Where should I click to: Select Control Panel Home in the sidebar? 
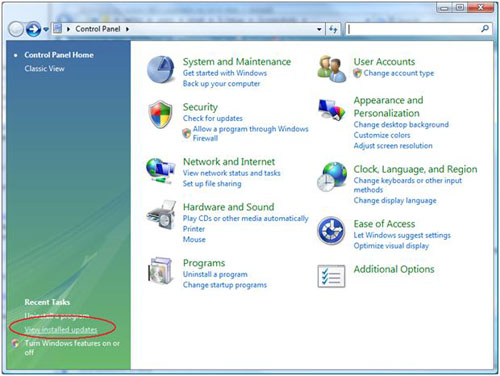pos(59,55)
